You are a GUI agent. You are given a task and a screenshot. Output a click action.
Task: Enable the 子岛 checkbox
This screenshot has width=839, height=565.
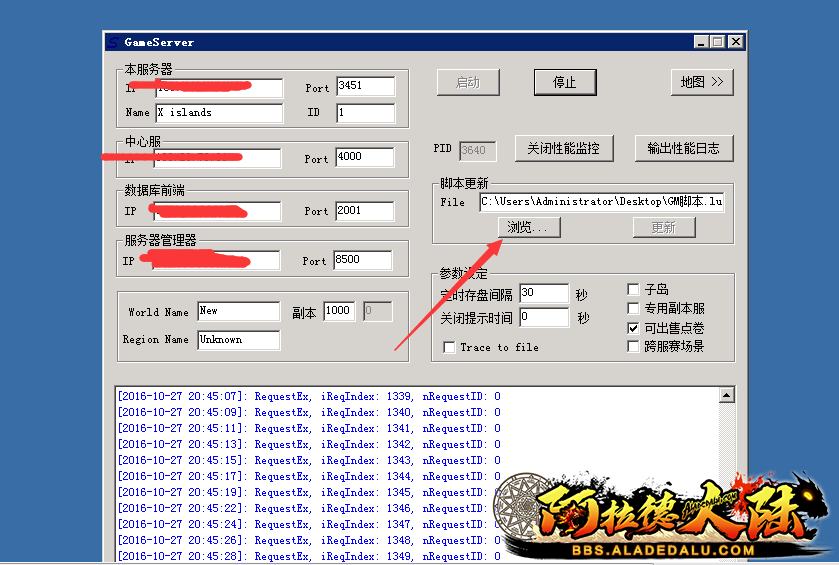pos(633,290)
